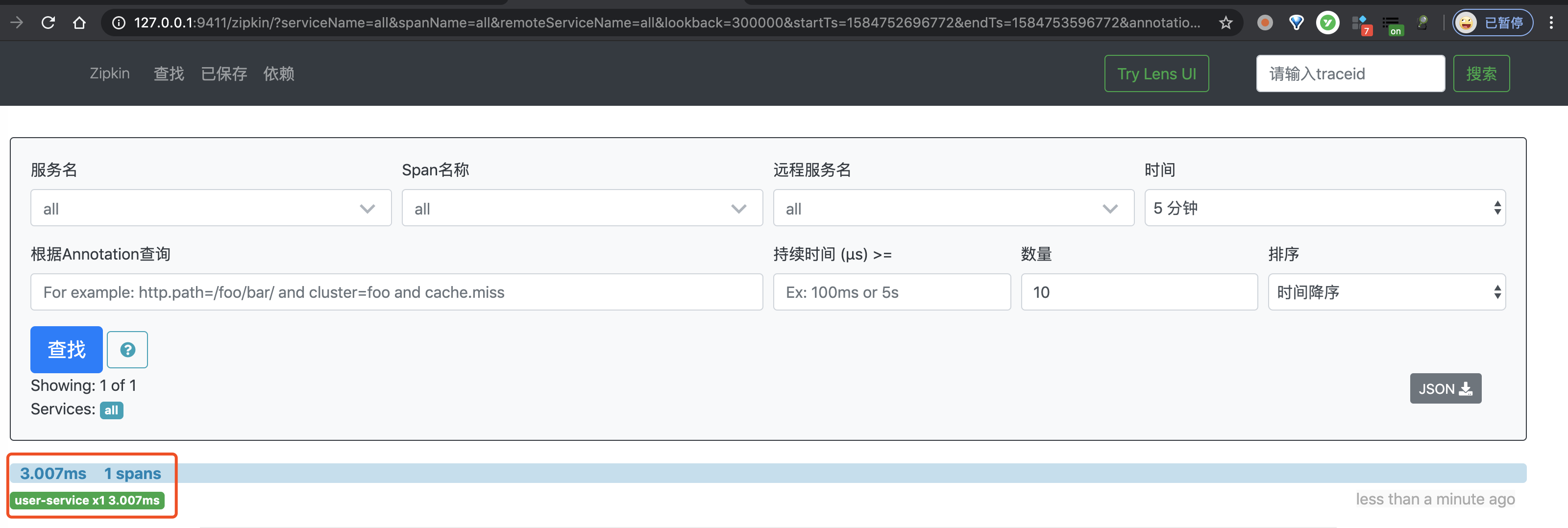
Task: Go to the 依赖 page
Action: coord(279,73)
